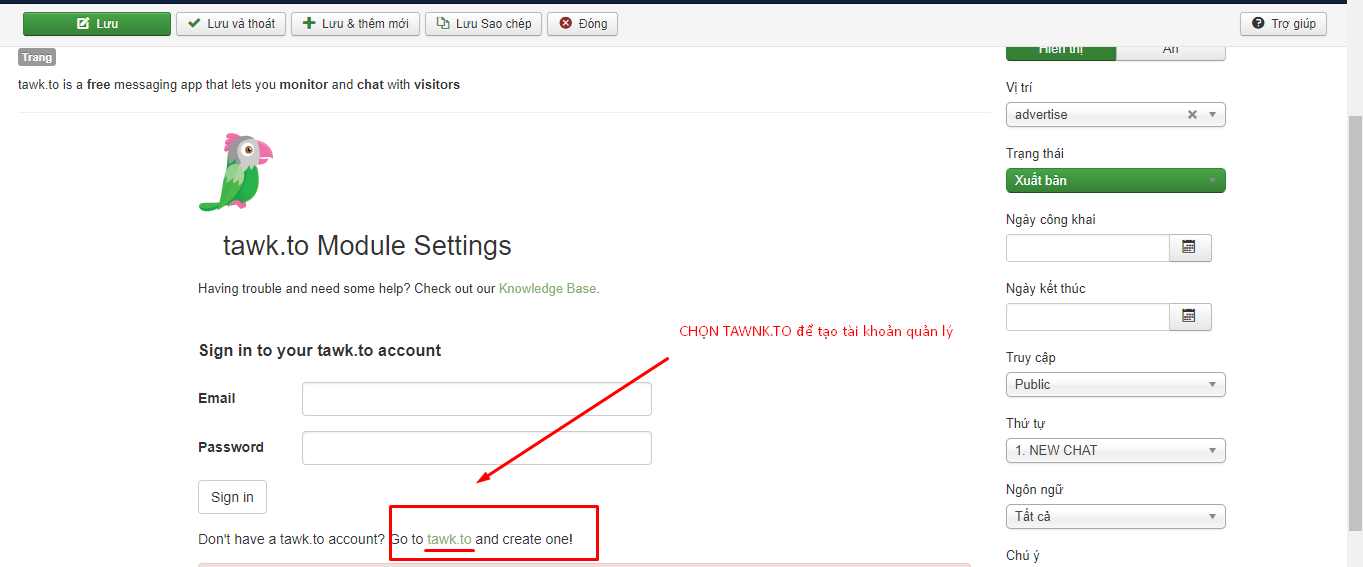
Task: Open the Truy cập Public dropdown
Action: 1116,385
